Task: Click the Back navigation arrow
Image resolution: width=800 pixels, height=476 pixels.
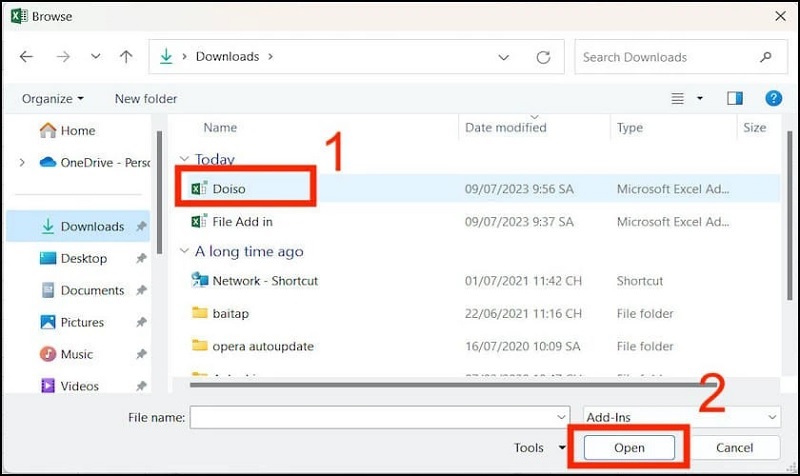Action: pyautogui.click(x=27, y=57)
